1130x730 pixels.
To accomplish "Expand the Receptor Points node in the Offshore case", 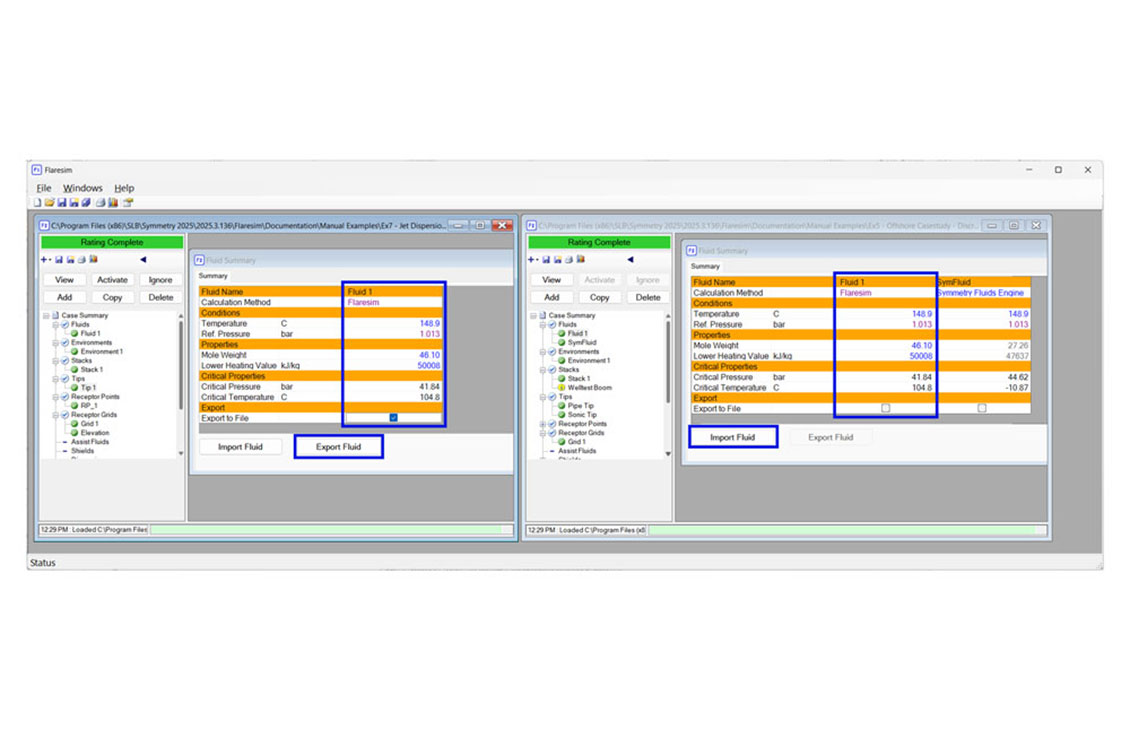I will (x=541, y=424).
